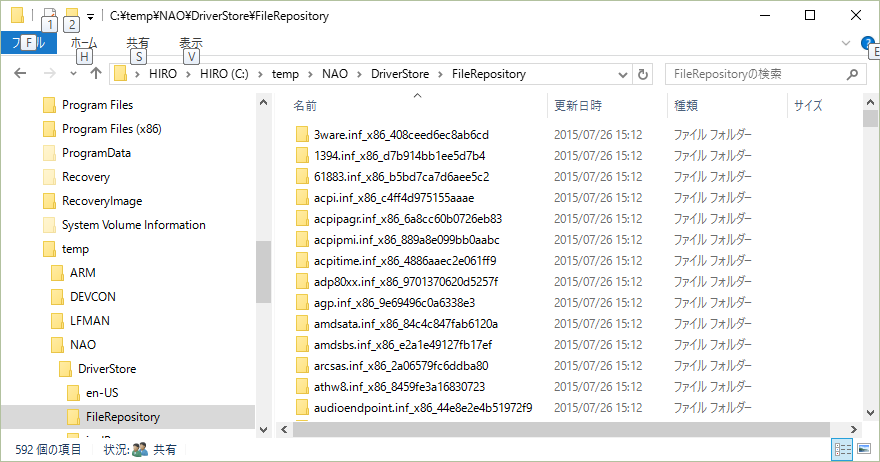Click the search magnifier icon
The height and width of the screenshot is (462, 880).
point(851,73)
